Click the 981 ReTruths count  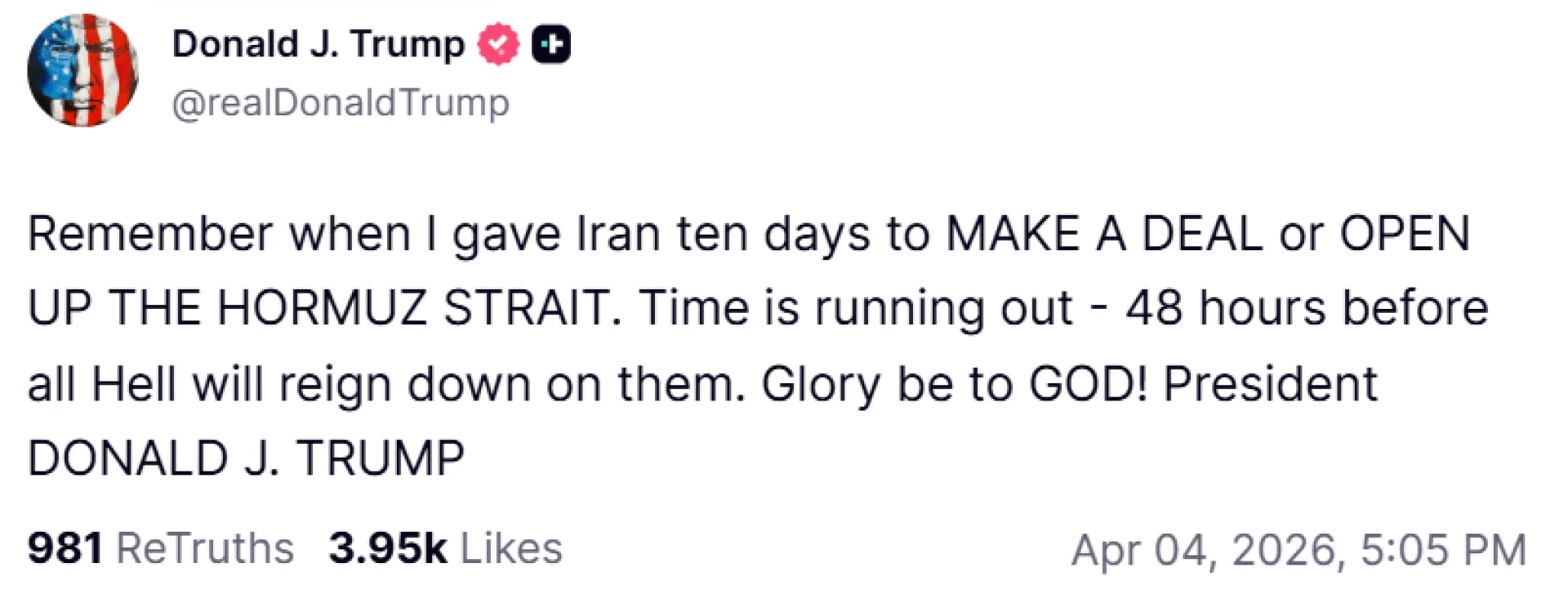pyautogui.click(x=65, y=548)
